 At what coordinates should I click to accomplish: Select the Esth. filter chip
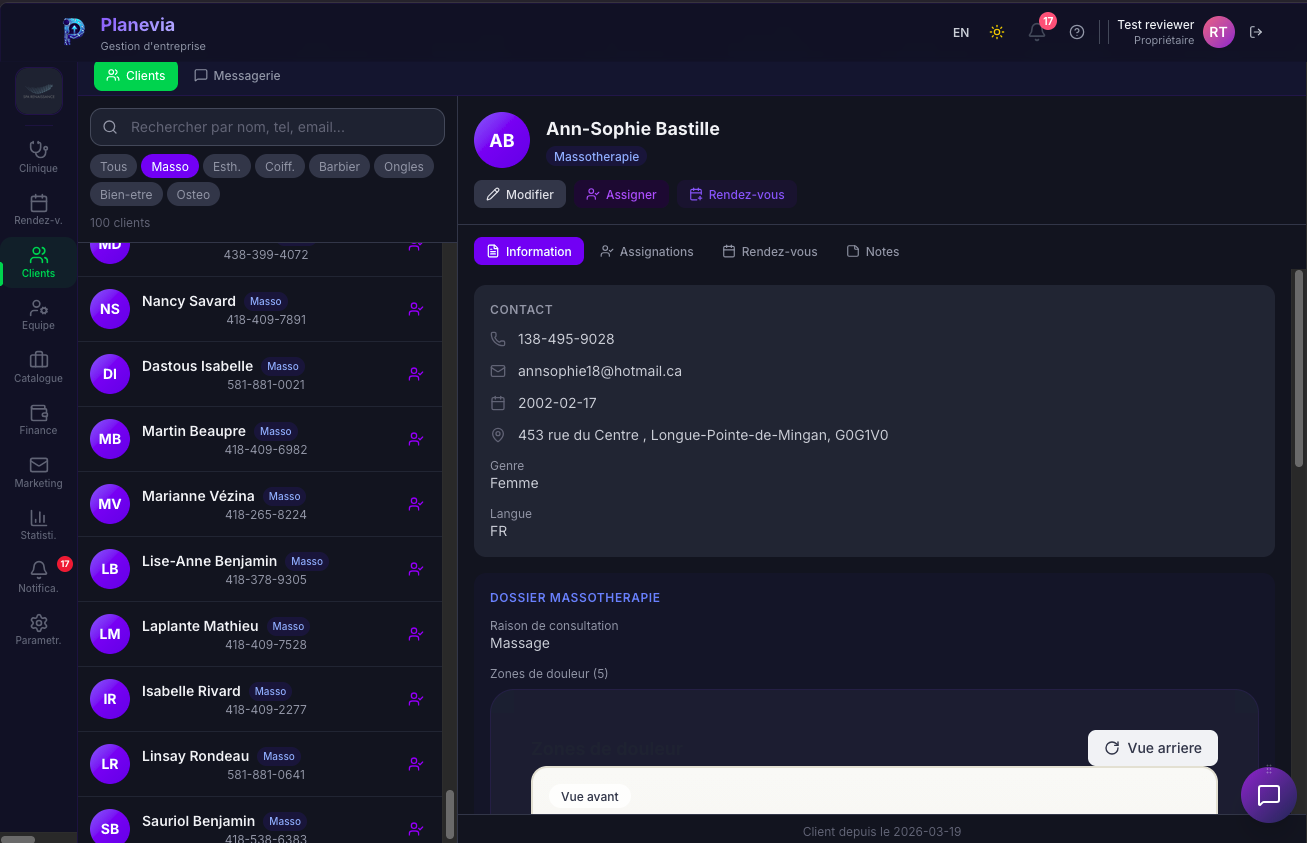pos(227,166)
